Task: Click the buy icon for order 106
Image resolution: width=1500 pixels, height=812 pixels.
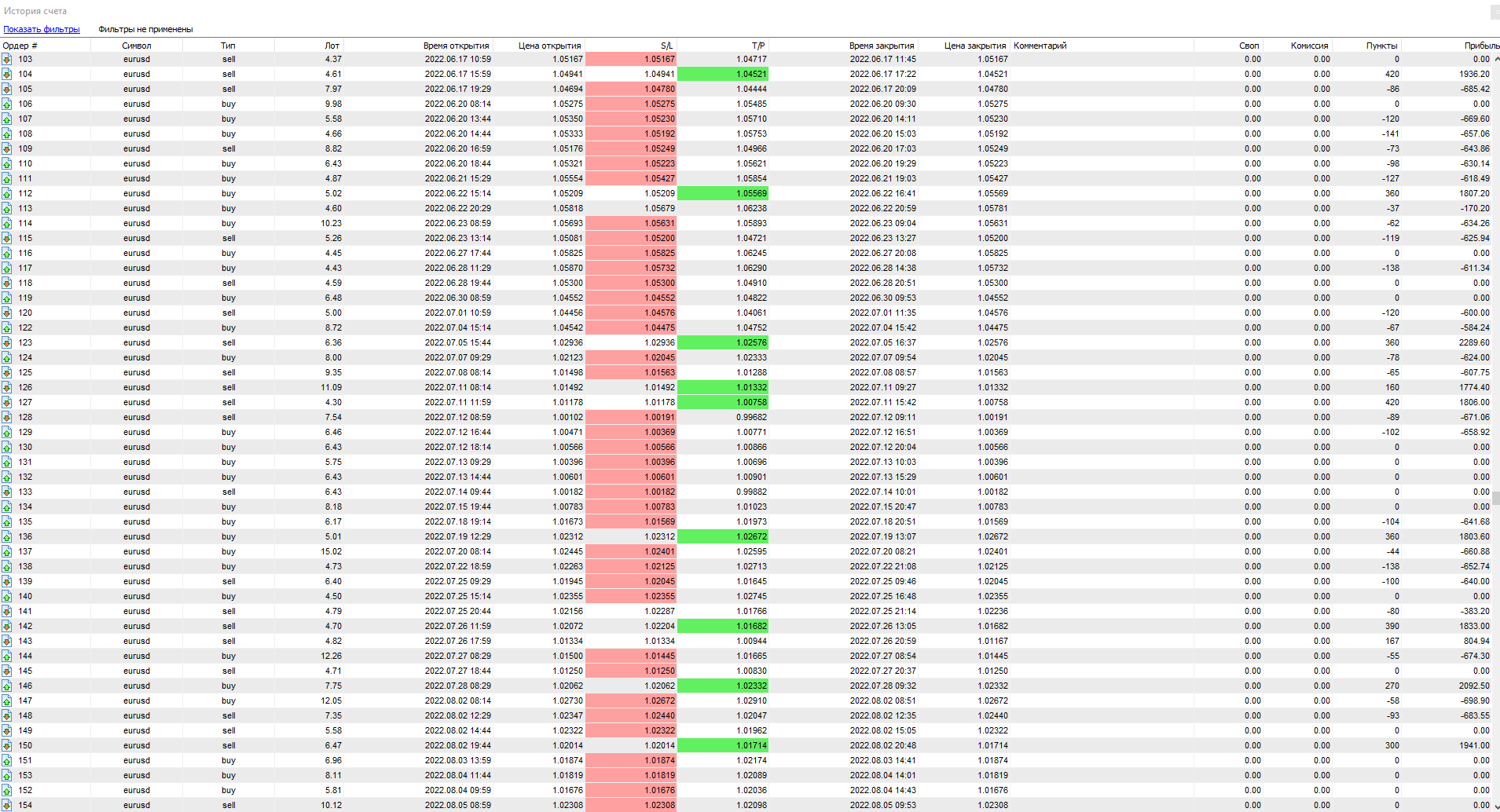Action: click(6, 104)
